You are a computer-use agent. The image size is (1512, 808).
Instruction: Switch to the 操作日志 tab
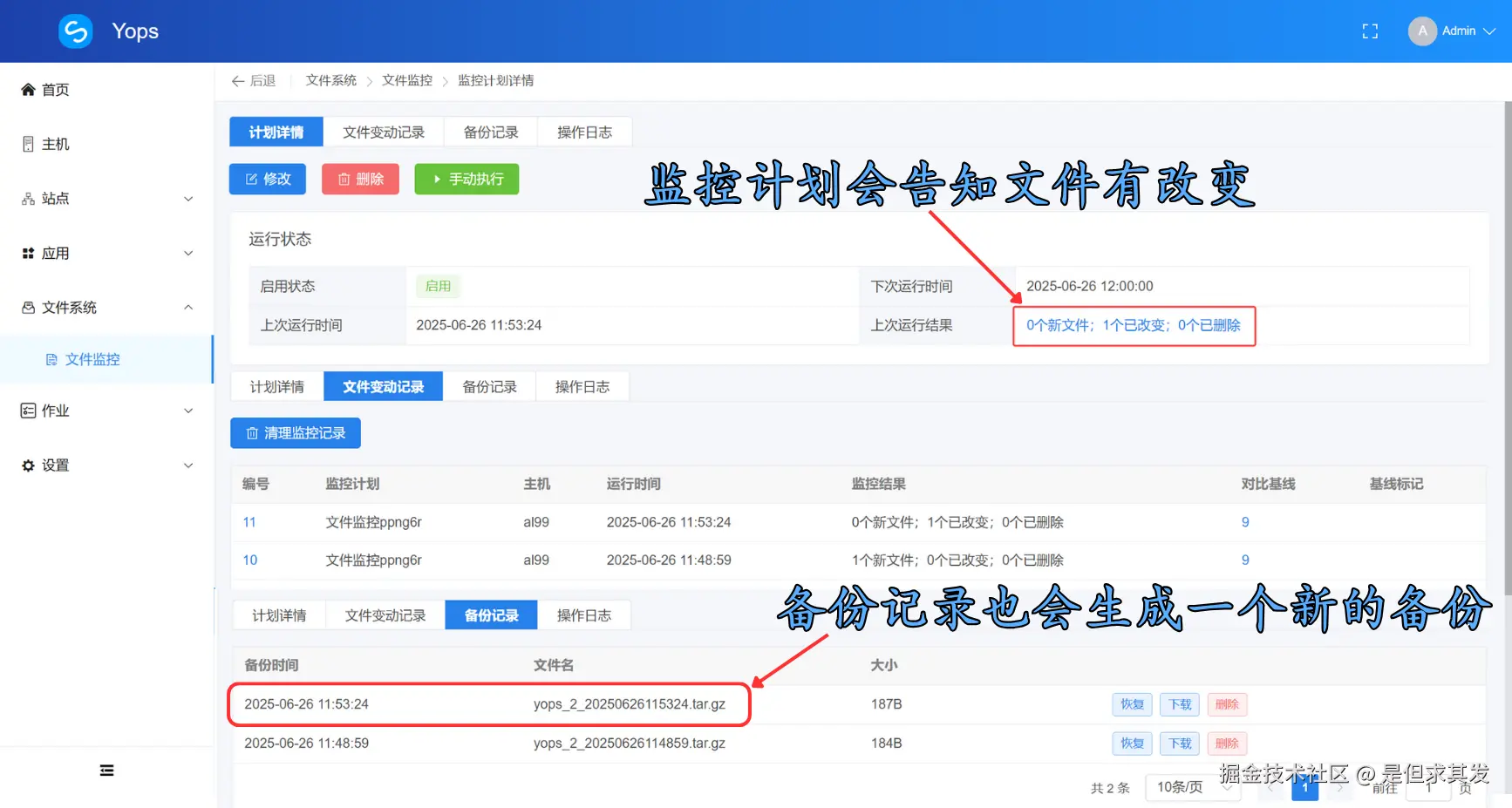point(584,131)
